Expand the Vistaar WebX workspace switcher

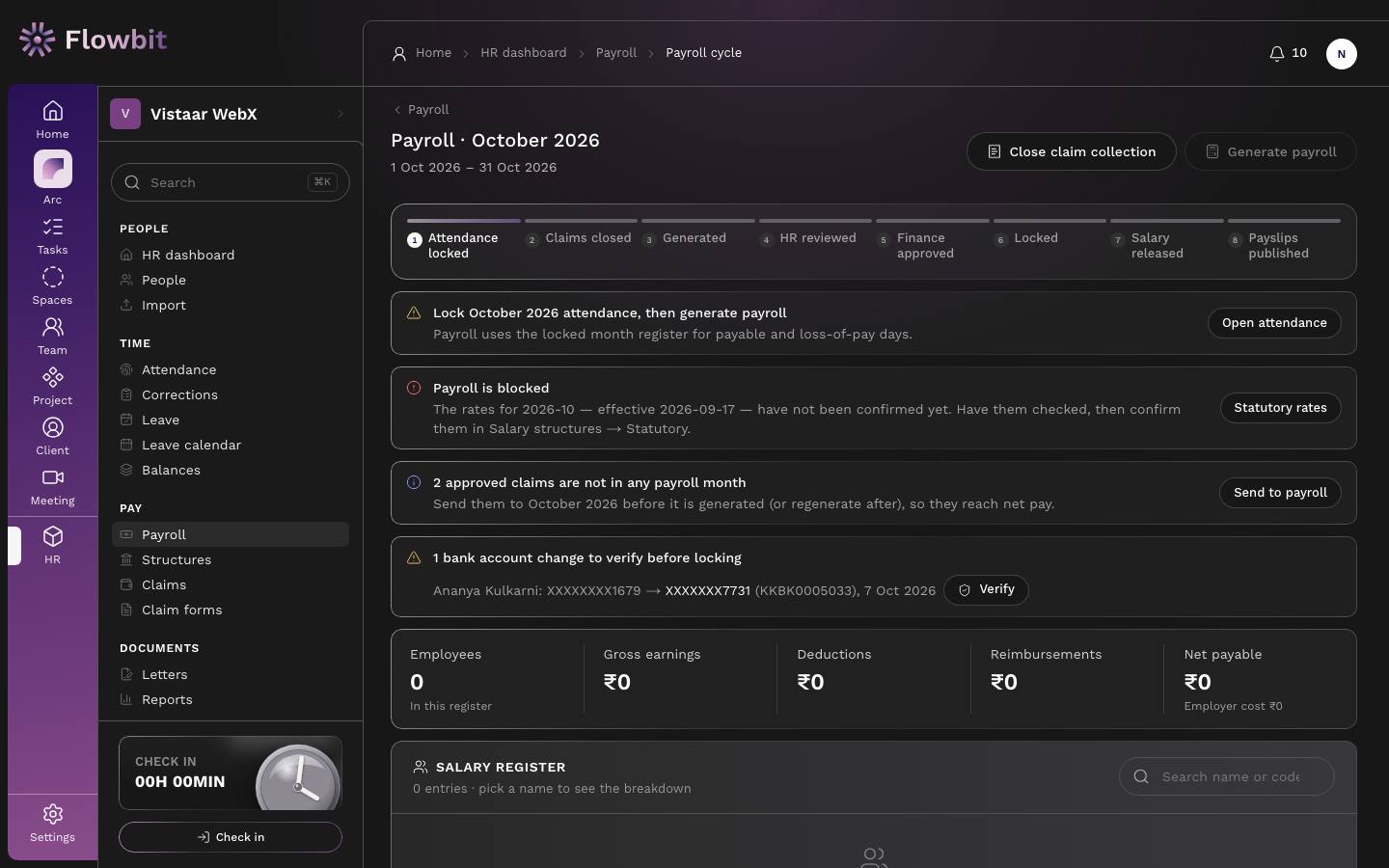(x=230, y=114)
